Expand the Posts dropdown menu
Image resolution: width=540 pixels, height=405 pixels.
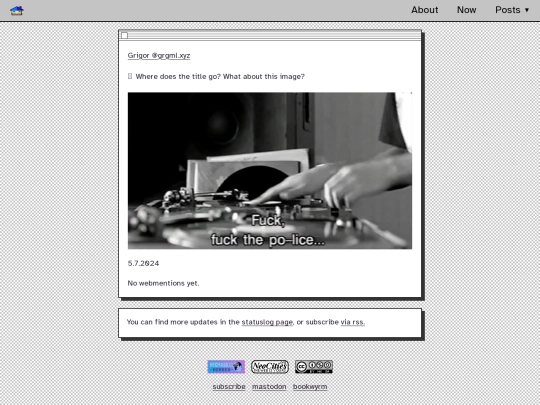512,10
